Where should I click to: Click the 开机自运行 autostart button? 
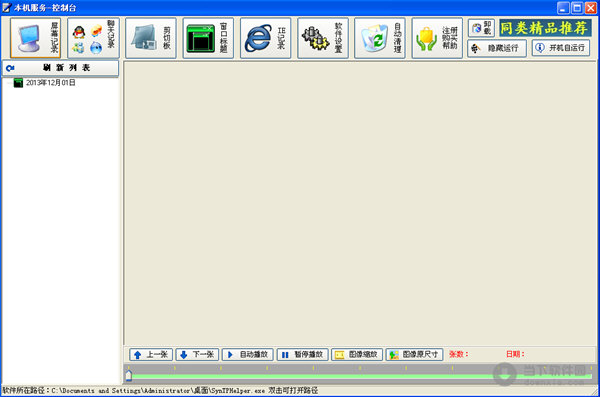[561, 48]
